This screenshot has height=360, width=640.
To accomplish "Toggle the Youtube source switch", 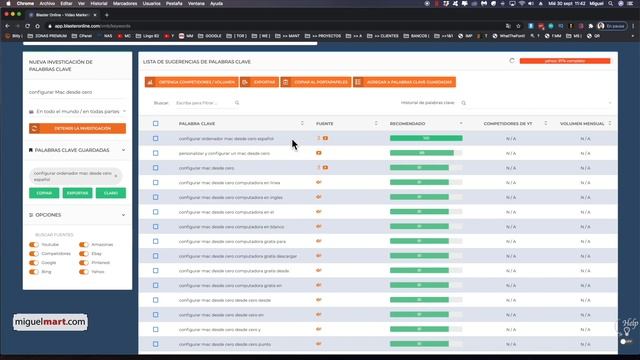I will coord(34,244).
